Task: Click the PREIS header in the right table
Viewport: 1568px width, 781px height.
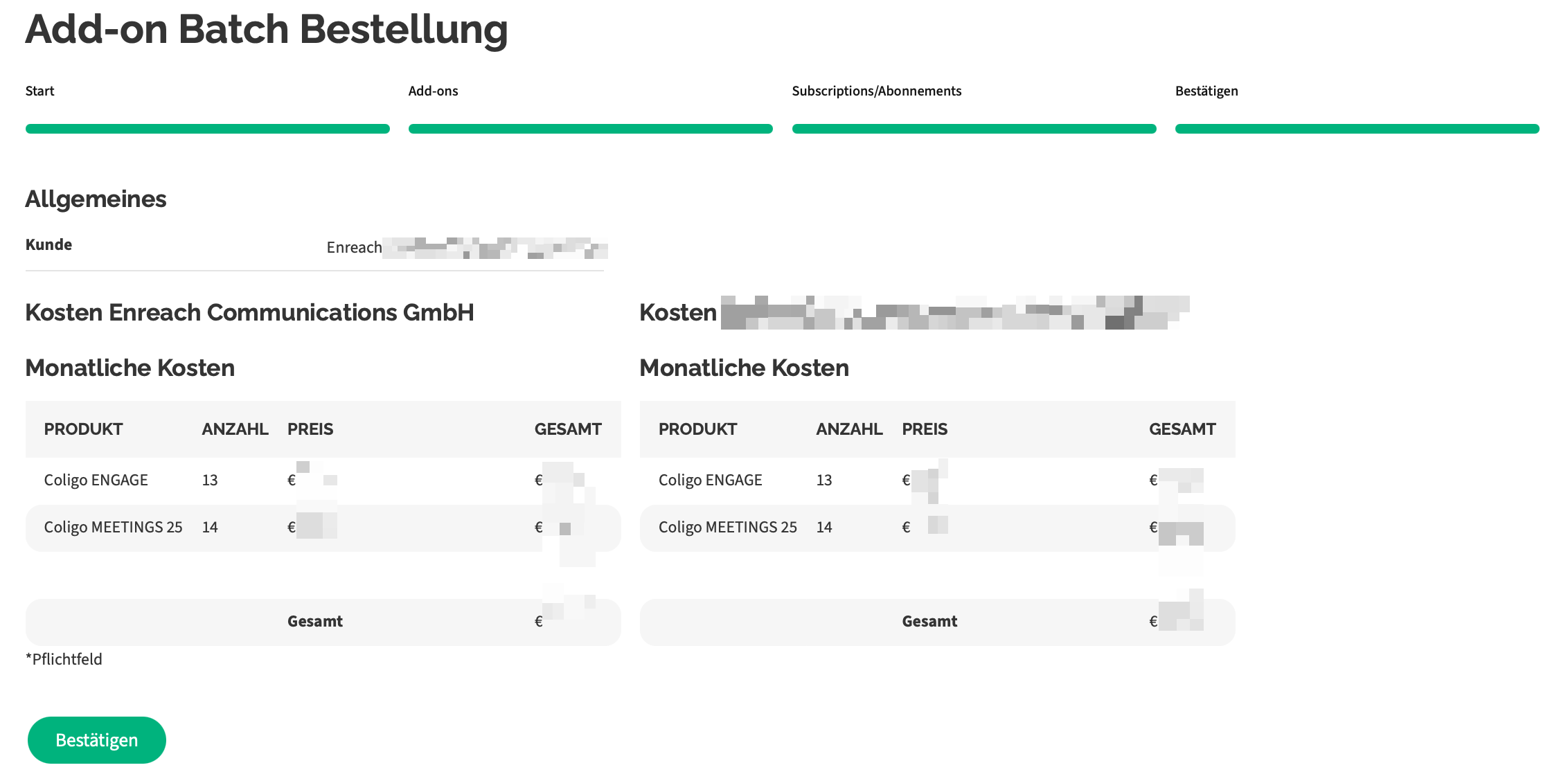Action: pyautogui.click(x=924, y=429)
